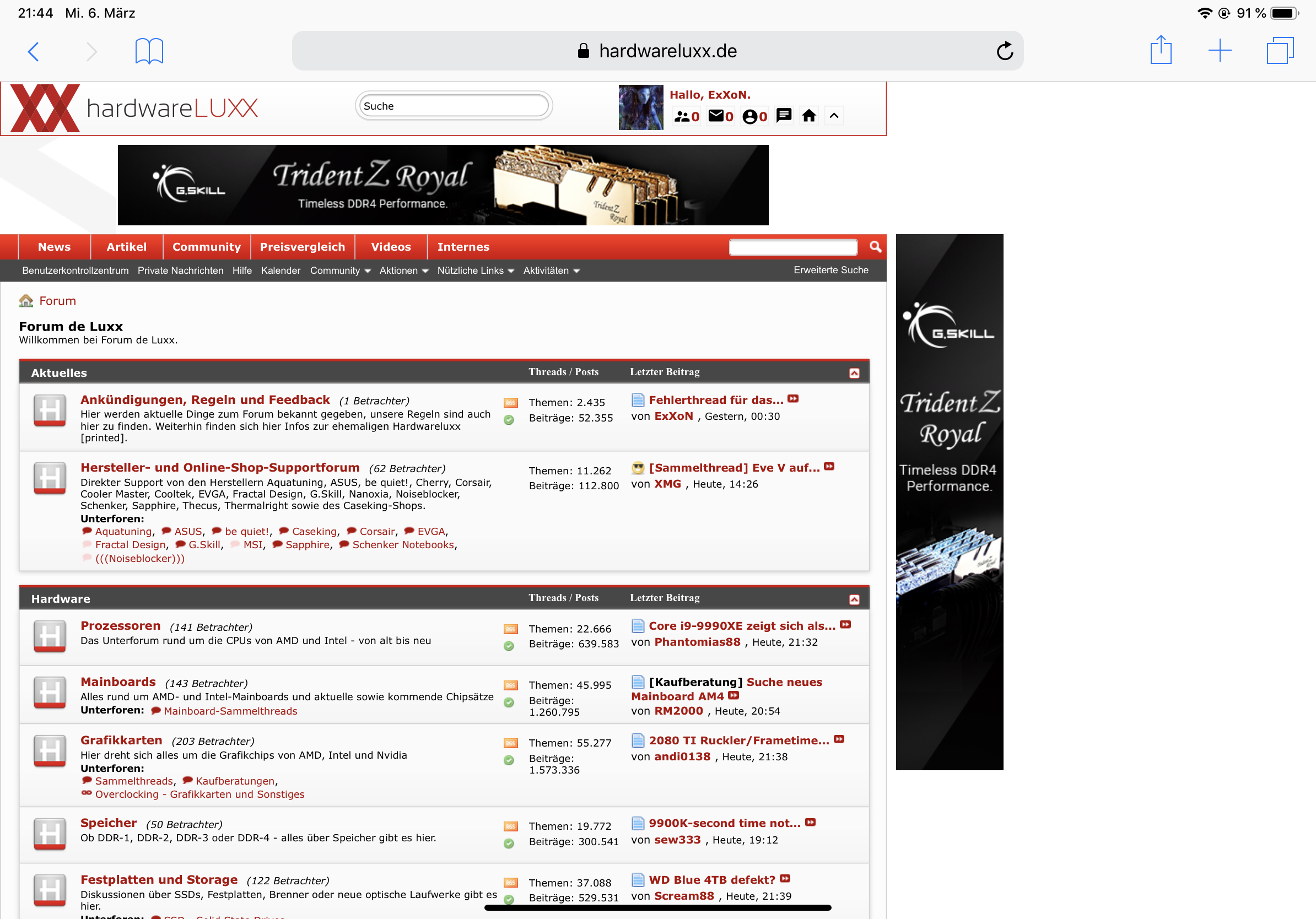Open the Safari share sheet
The image size is (1316, 919).
[x=1161, y=51]
